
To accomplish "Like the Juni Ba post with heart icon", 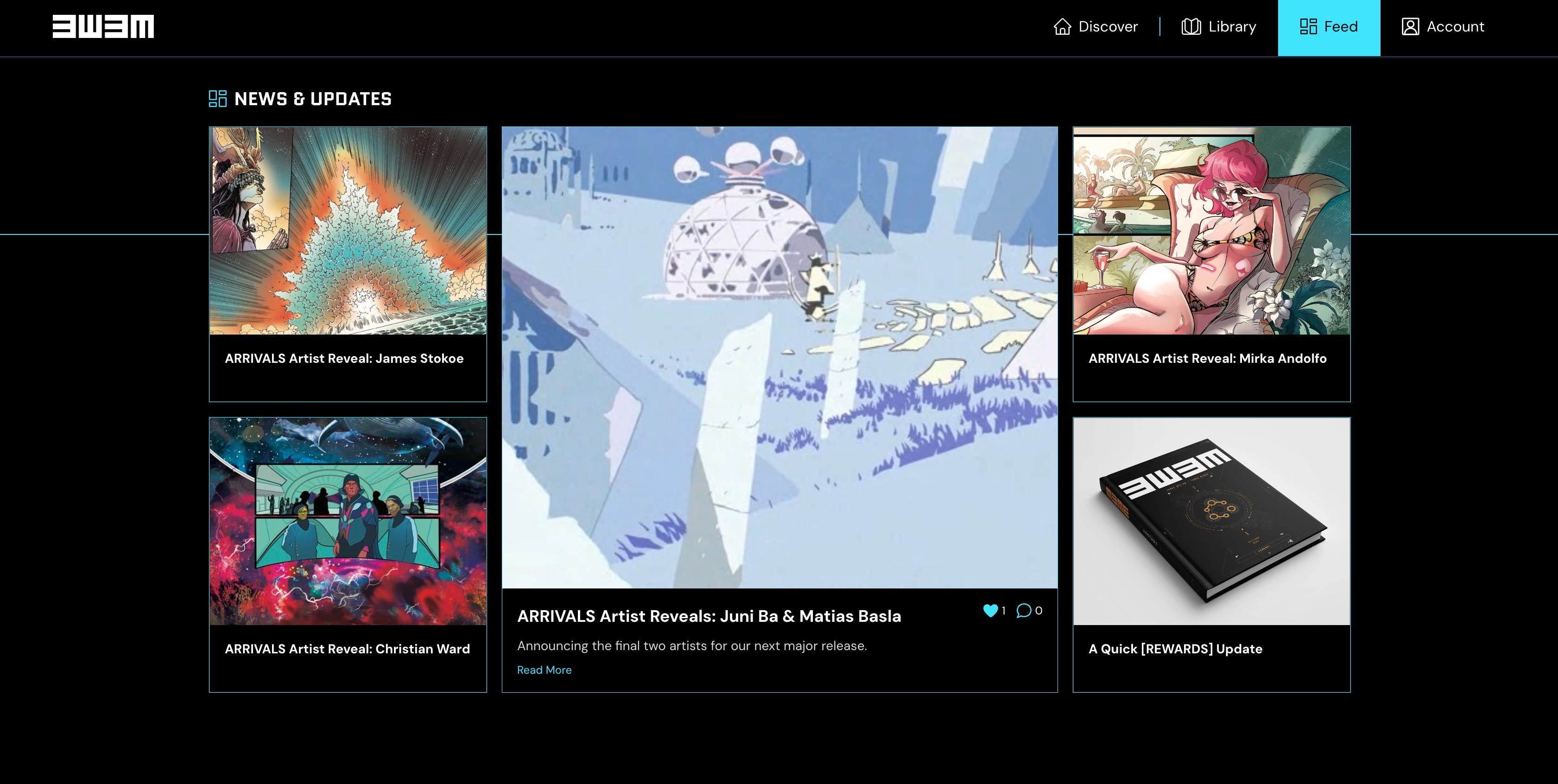I will [x=990, y=610].
